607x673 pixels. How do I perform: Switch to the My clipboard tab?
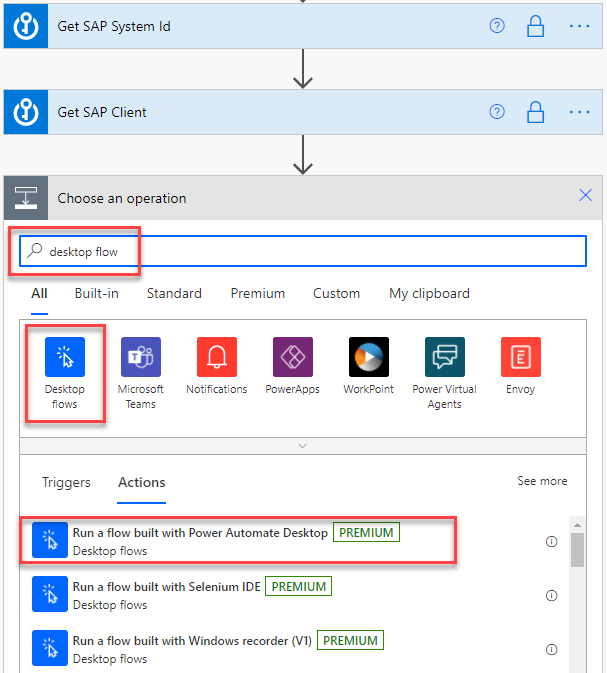click(429, 294)
